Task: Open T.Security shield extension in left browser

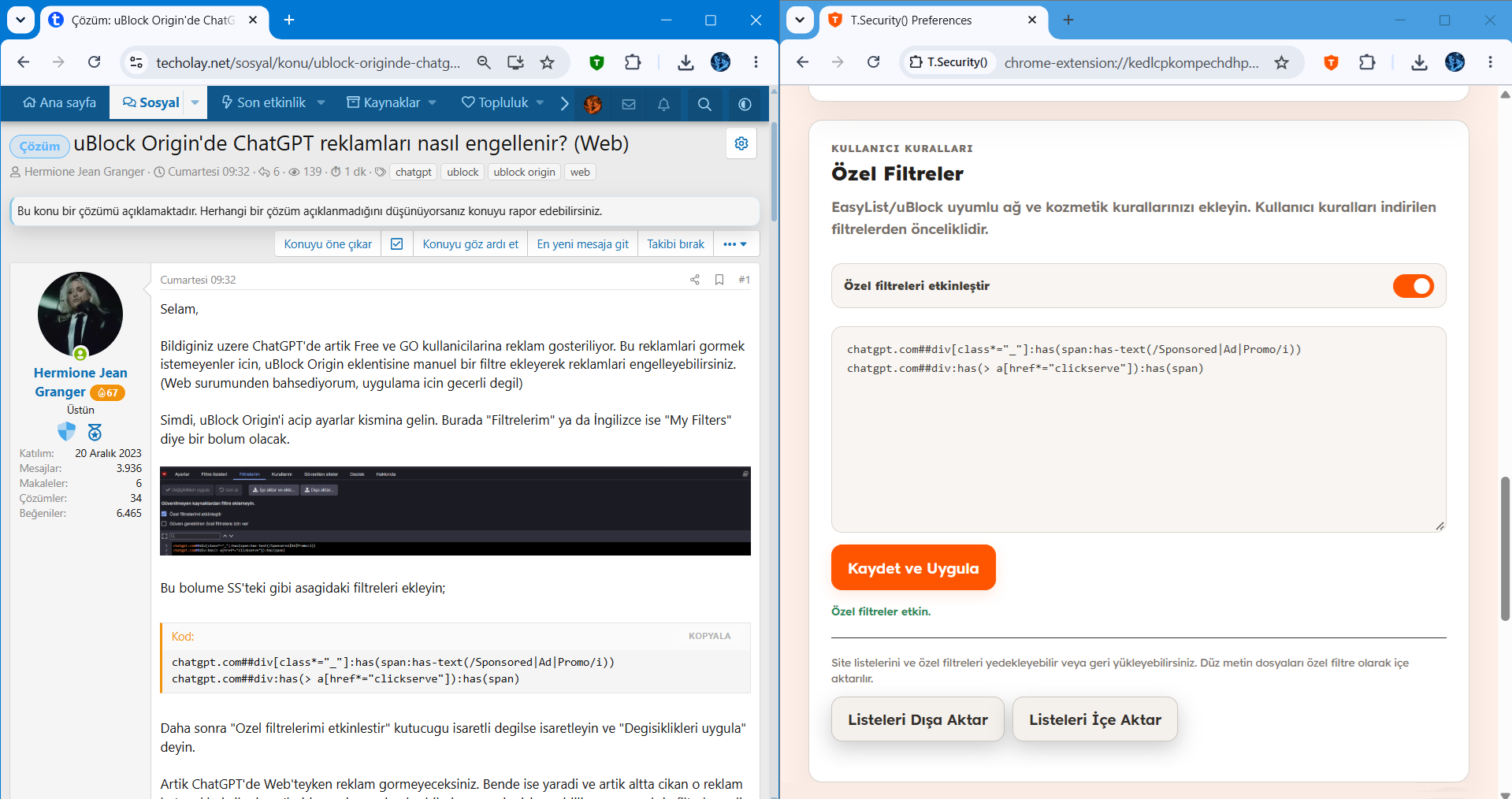Action: pos(596,62)
